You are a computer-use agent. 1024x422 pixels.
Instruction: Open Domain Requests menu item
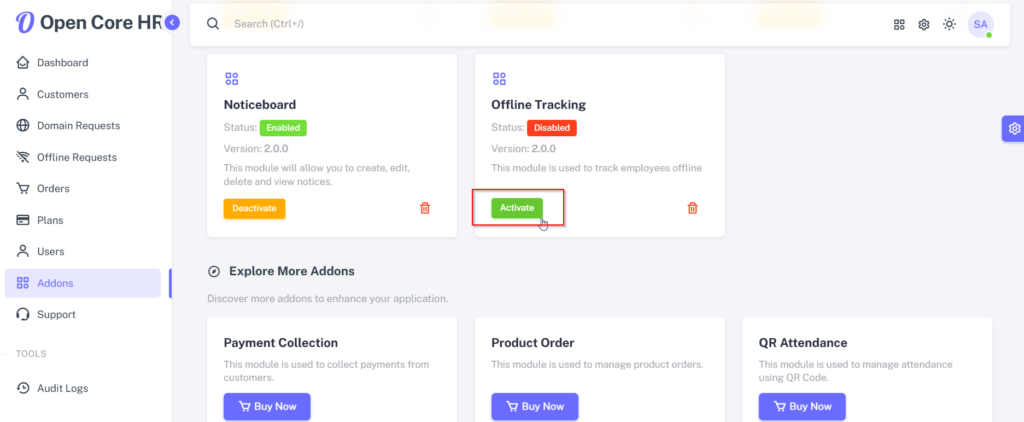coord(82,125)
